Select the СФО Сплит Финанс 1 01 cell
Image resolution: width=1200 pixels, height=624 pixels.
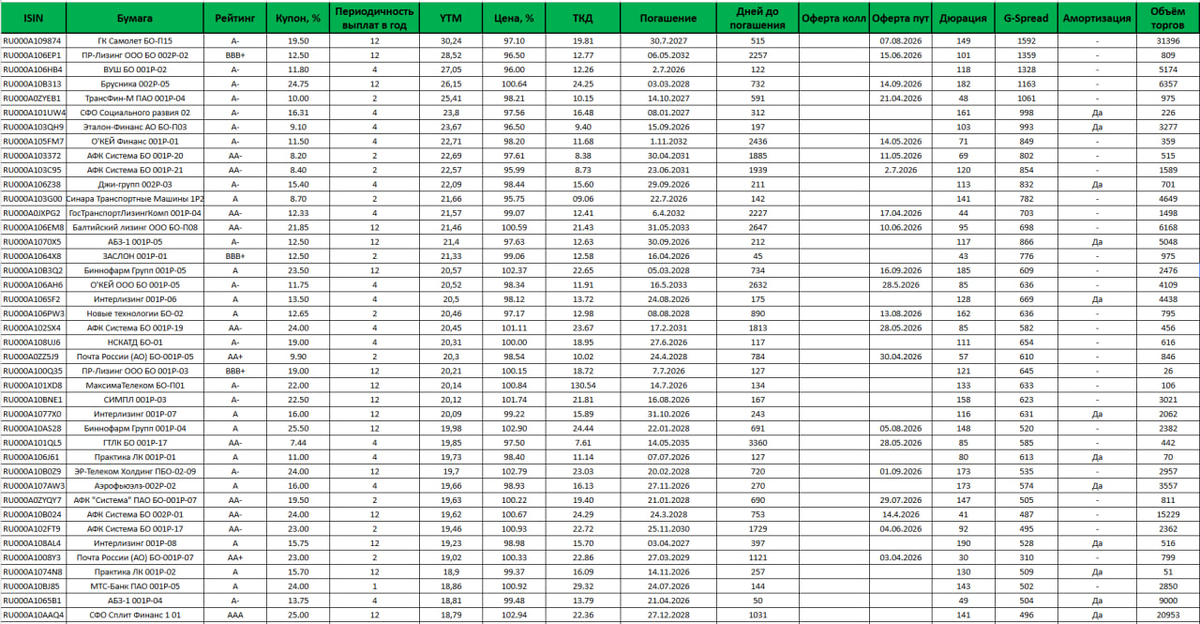(x=135, y=616)
